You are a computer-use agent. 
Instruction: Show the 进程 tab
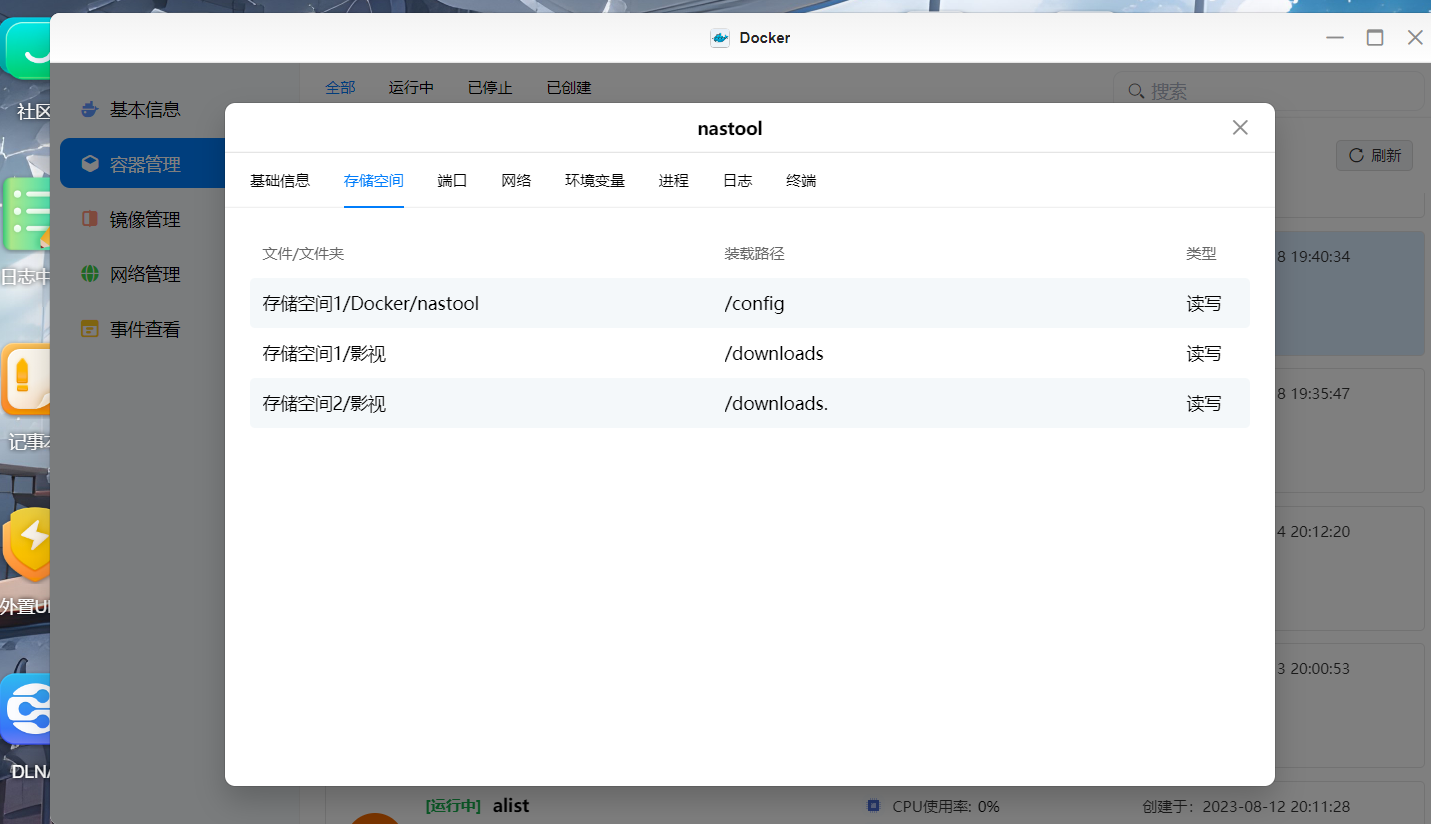click(x=674, y=181)
